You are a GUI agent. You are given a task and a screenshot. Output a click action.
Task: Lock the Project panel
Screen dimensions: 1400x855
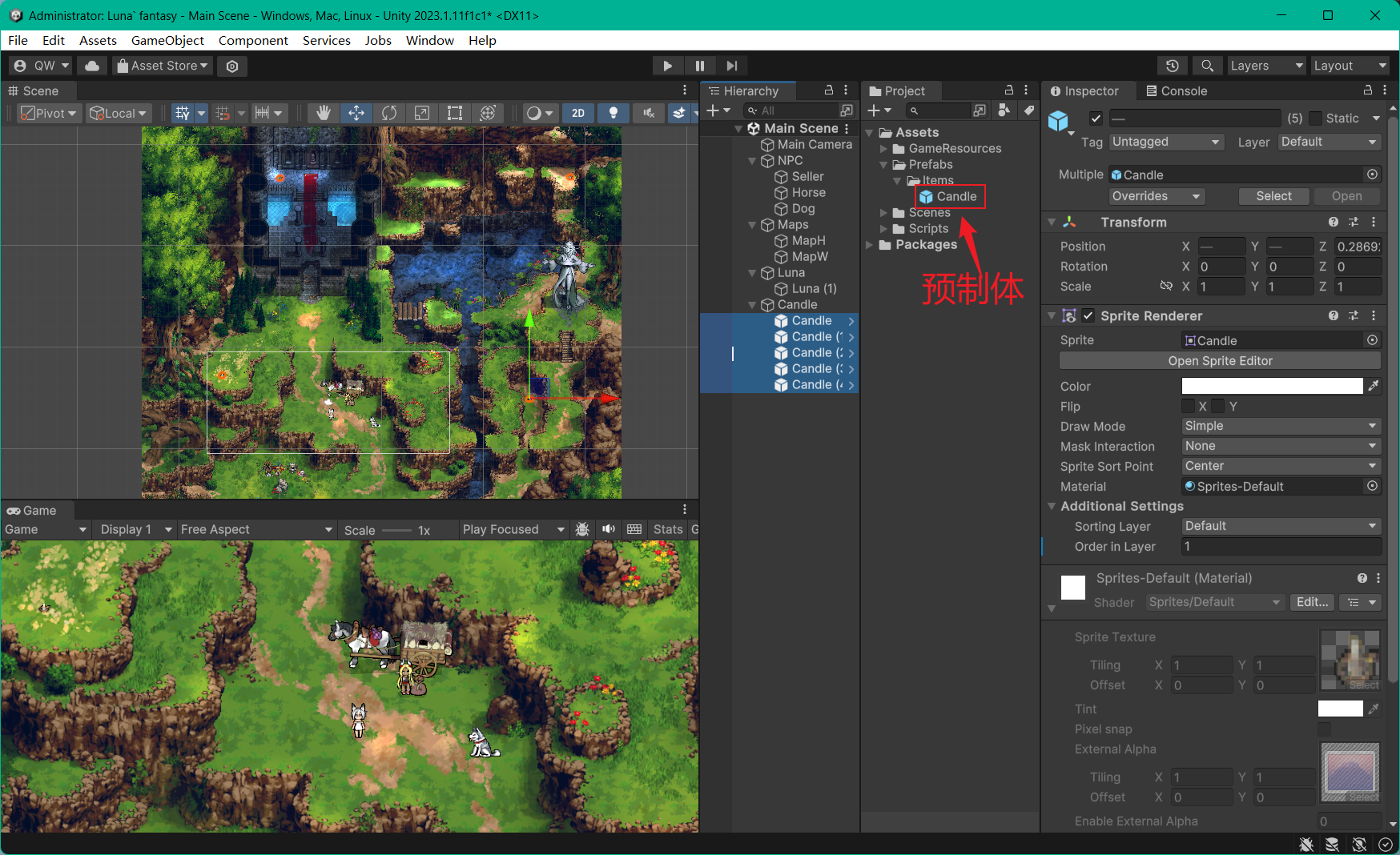click(1009, 90)
